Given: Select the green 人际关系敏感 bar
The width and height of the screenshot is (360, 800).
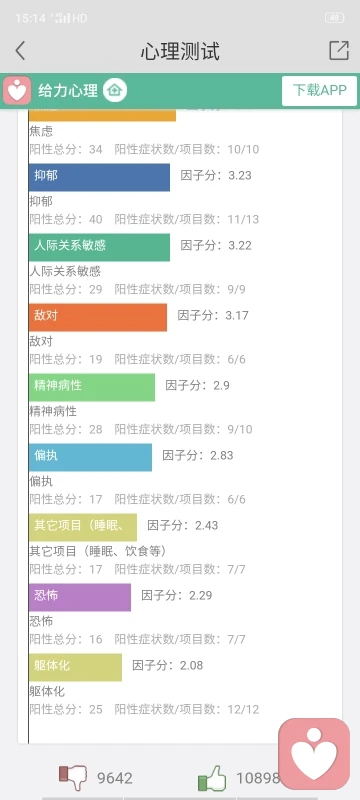Looking at the screenshot, I should [99, 247].
